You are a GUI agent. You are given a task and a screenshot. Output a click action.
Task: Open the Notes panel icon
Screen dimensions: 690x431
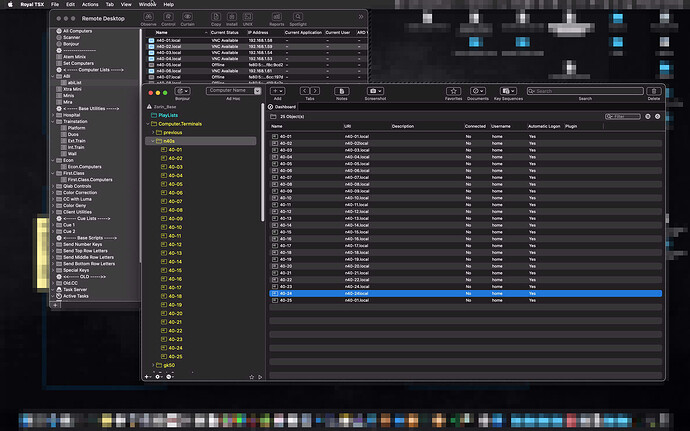342,92
